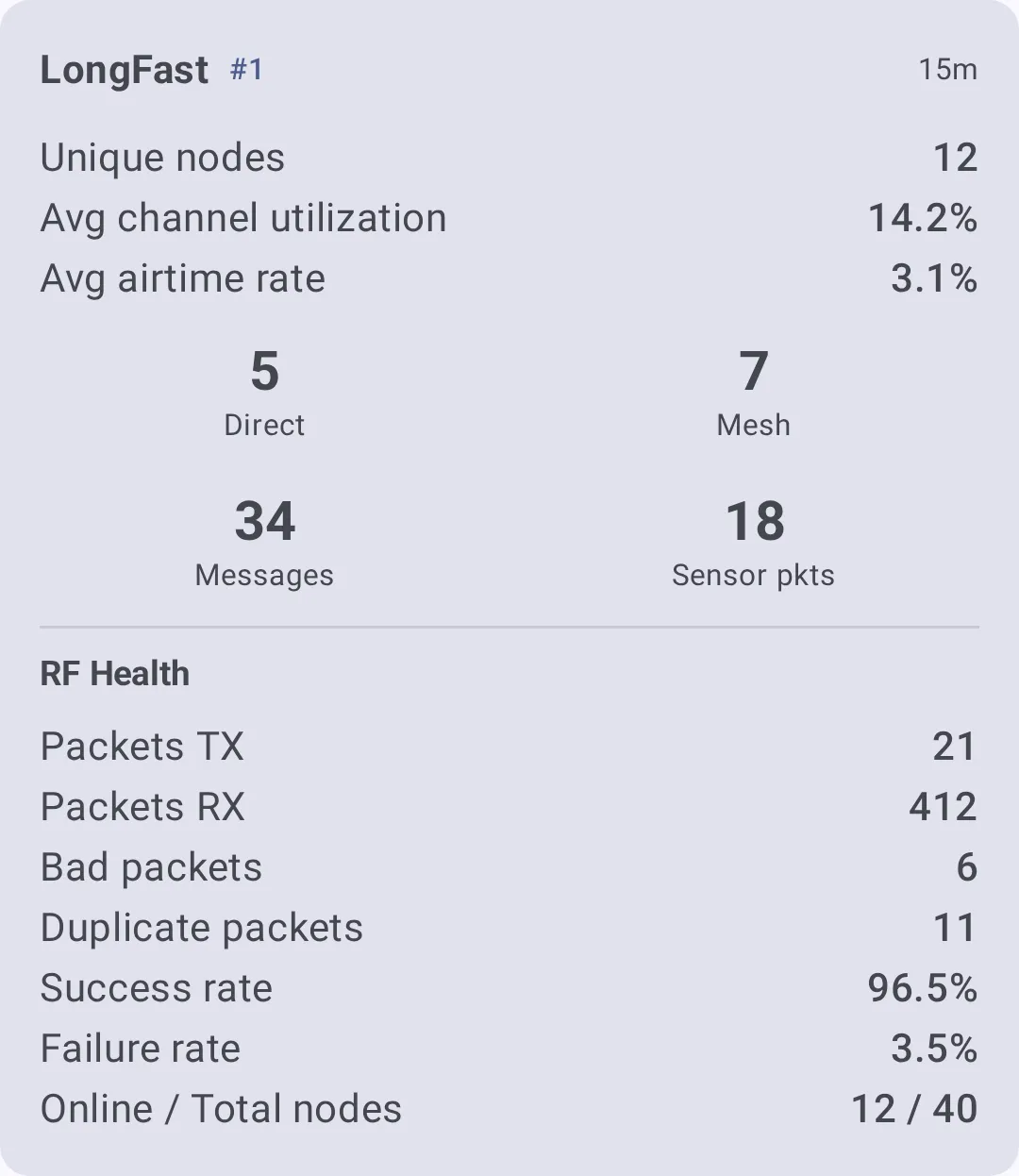
Task: Tap the Bad packets row
Action: 509,867
